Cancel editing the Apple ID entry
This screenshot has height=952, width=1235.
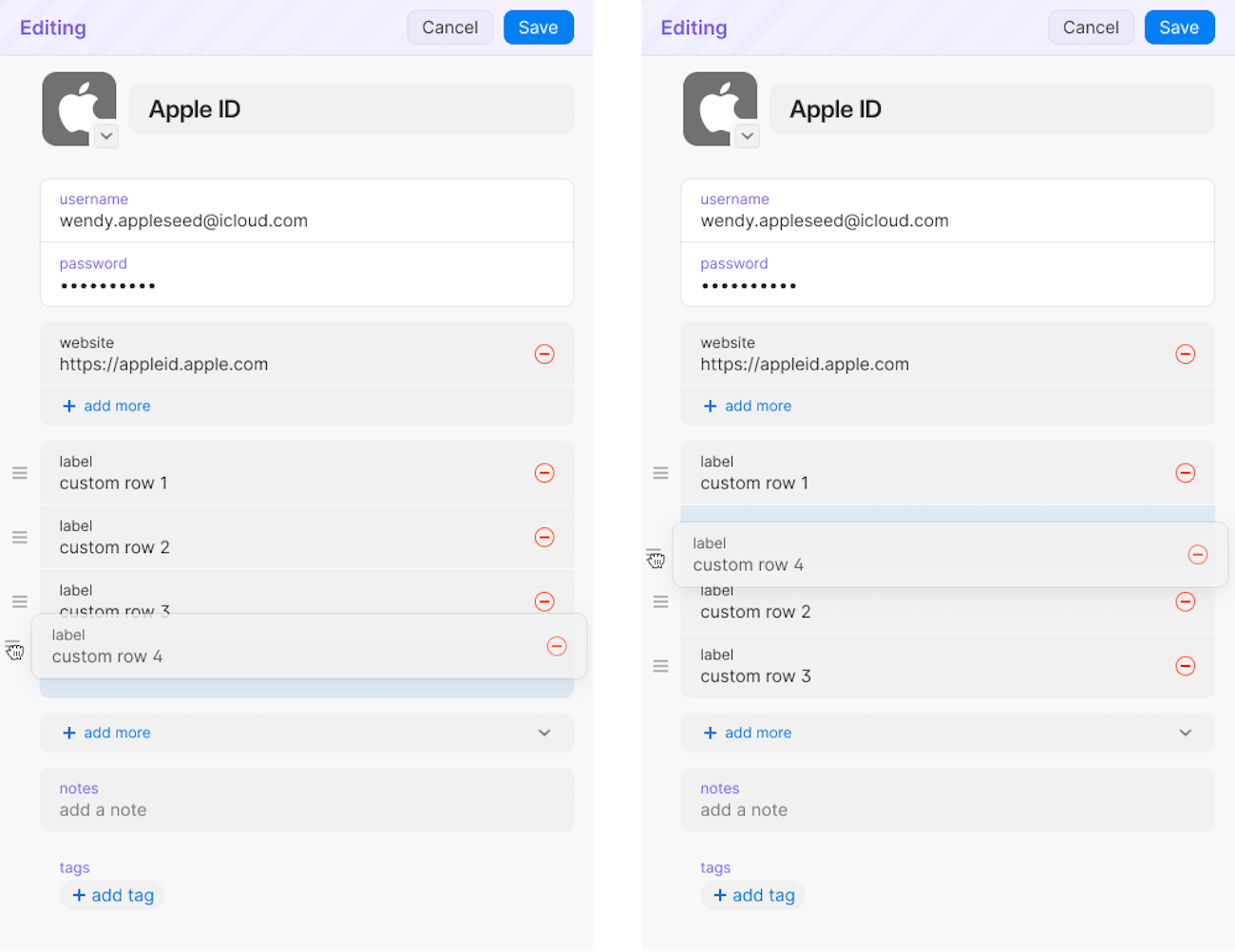click(449, 27)
